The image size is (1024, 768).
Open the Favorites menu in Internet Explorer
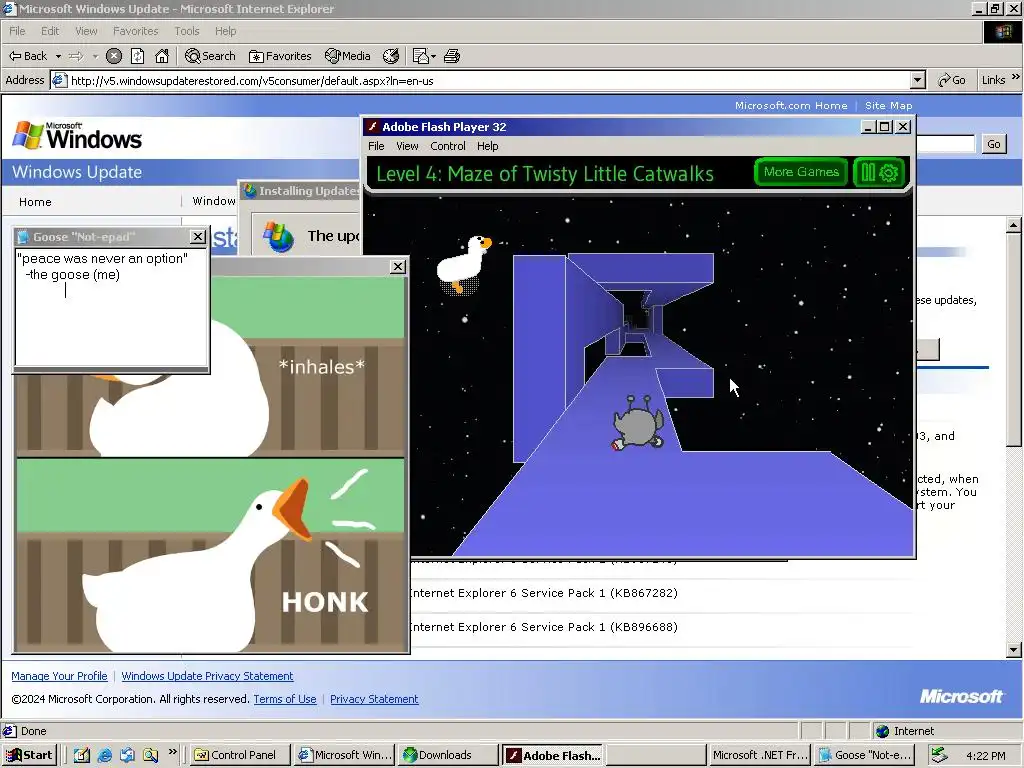point(135,31)
